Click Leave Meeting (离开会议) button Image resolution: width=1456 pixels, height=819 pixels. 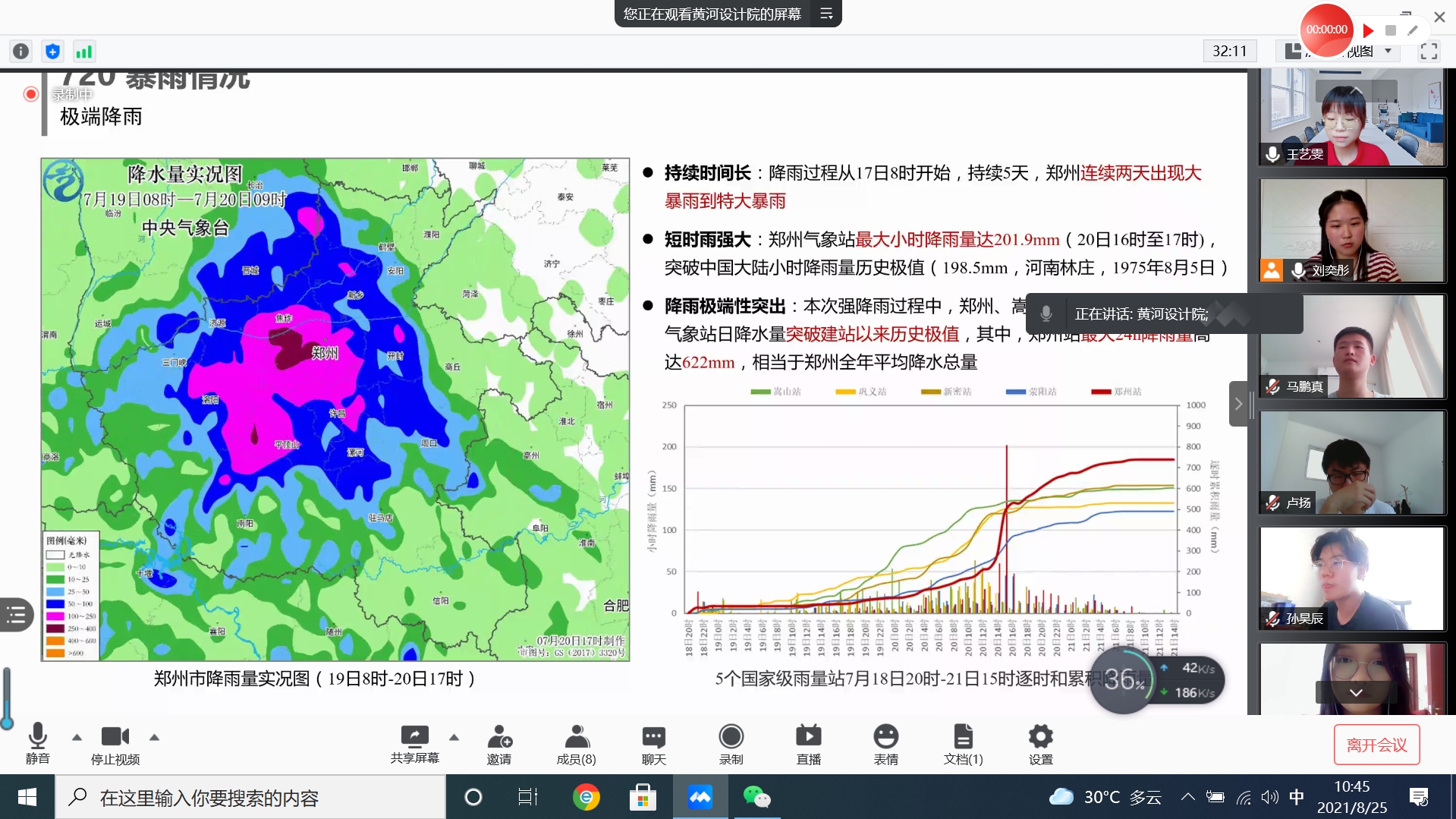[1376, 745]
